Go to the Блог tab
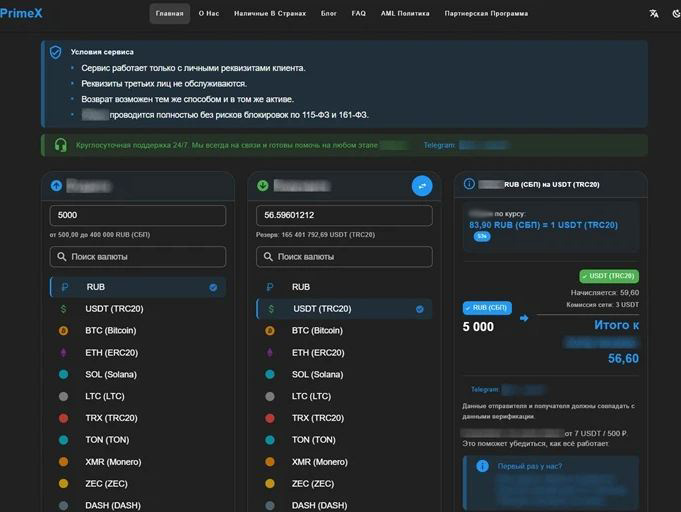The width and height of the screenshot is (681, 512). [328, 14]
